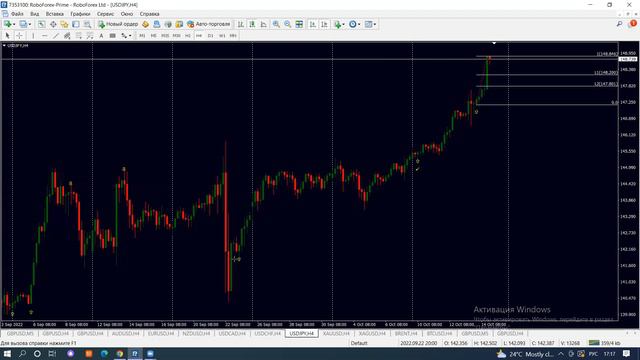This screenshot has height=360, width=640.
Task: Open the Indicators list icon
Action: point(337,24)
